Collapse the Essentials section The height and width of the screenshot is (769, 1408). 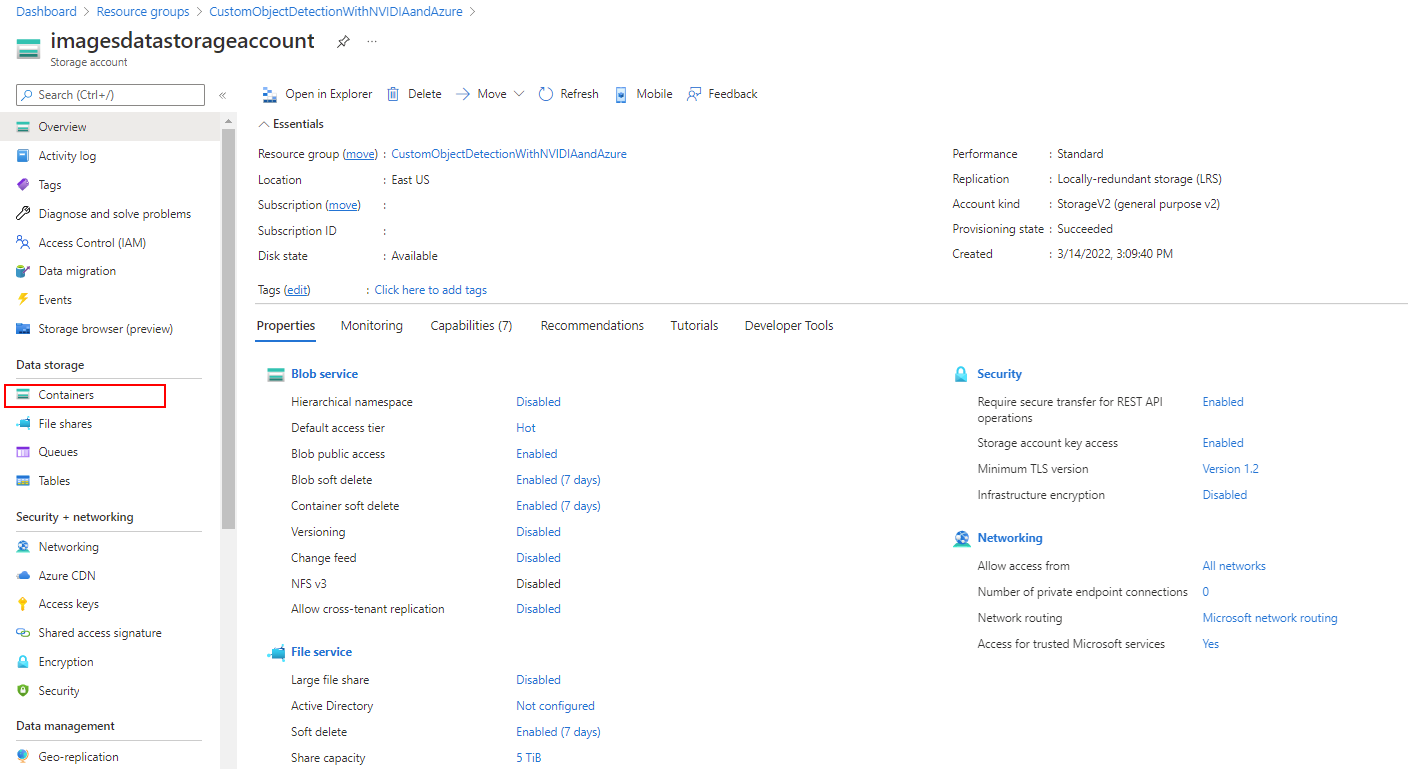pyautogui.click(x=264, y=124)
